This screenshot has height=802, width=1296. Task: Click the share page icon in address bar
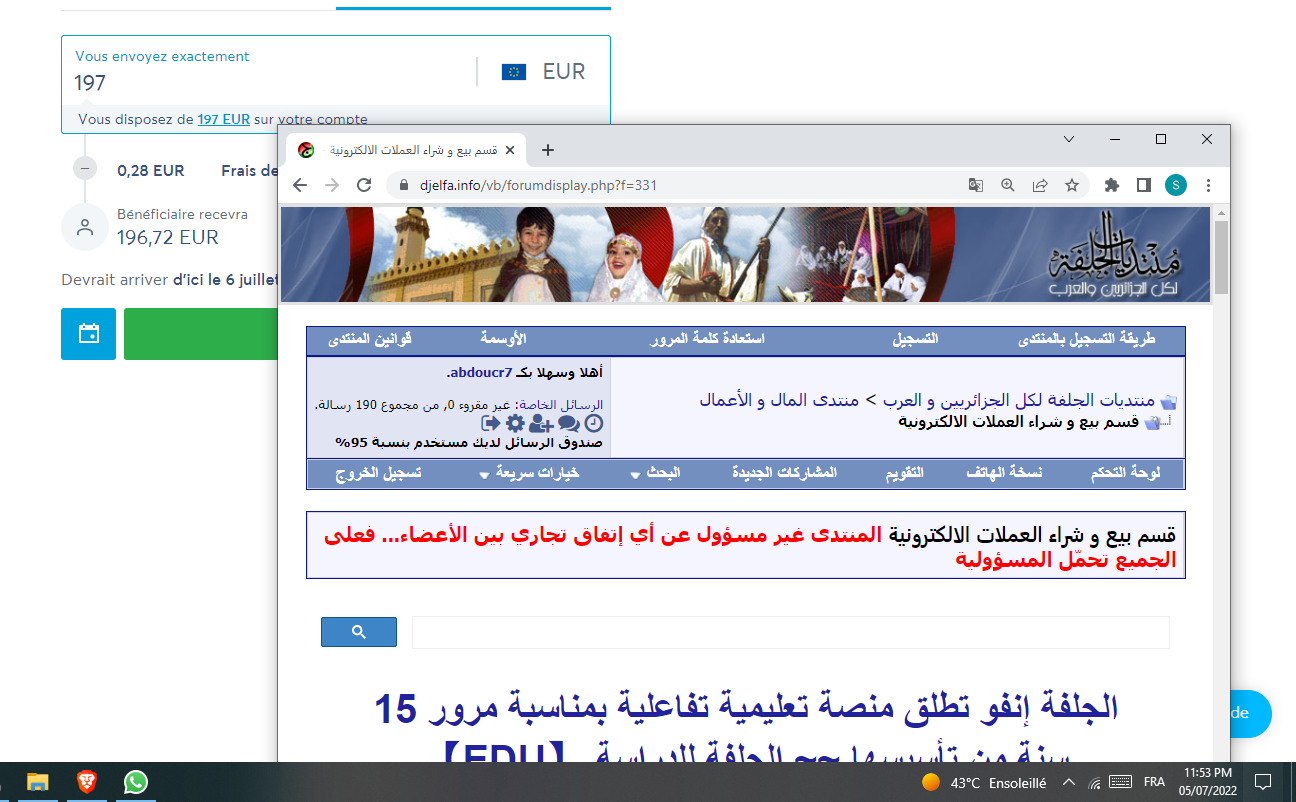click(1040, 185)
